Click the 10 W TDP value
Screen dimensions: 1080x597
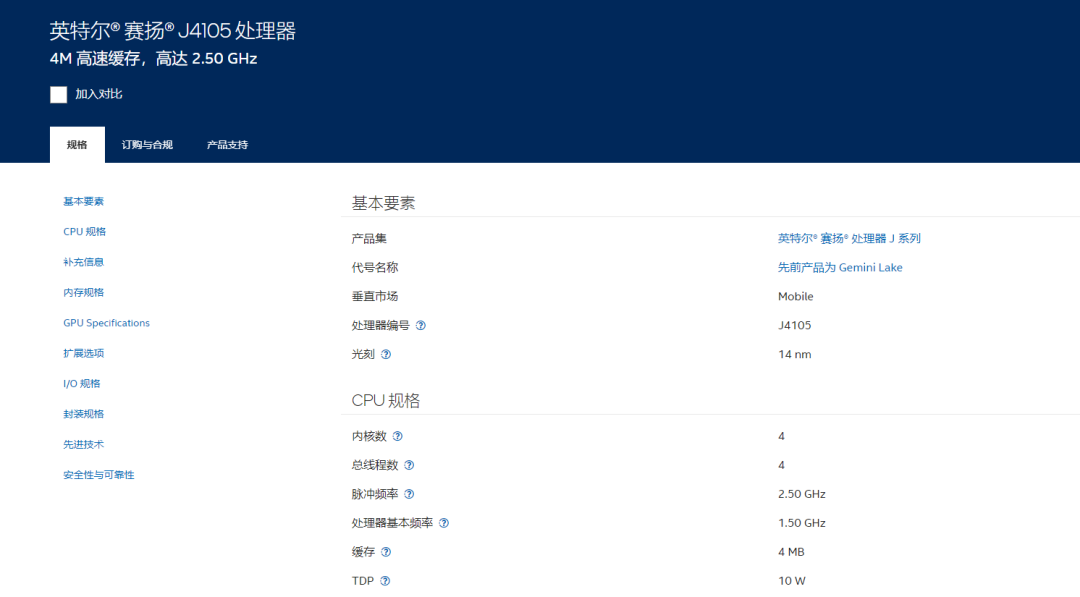coord(792,580)
